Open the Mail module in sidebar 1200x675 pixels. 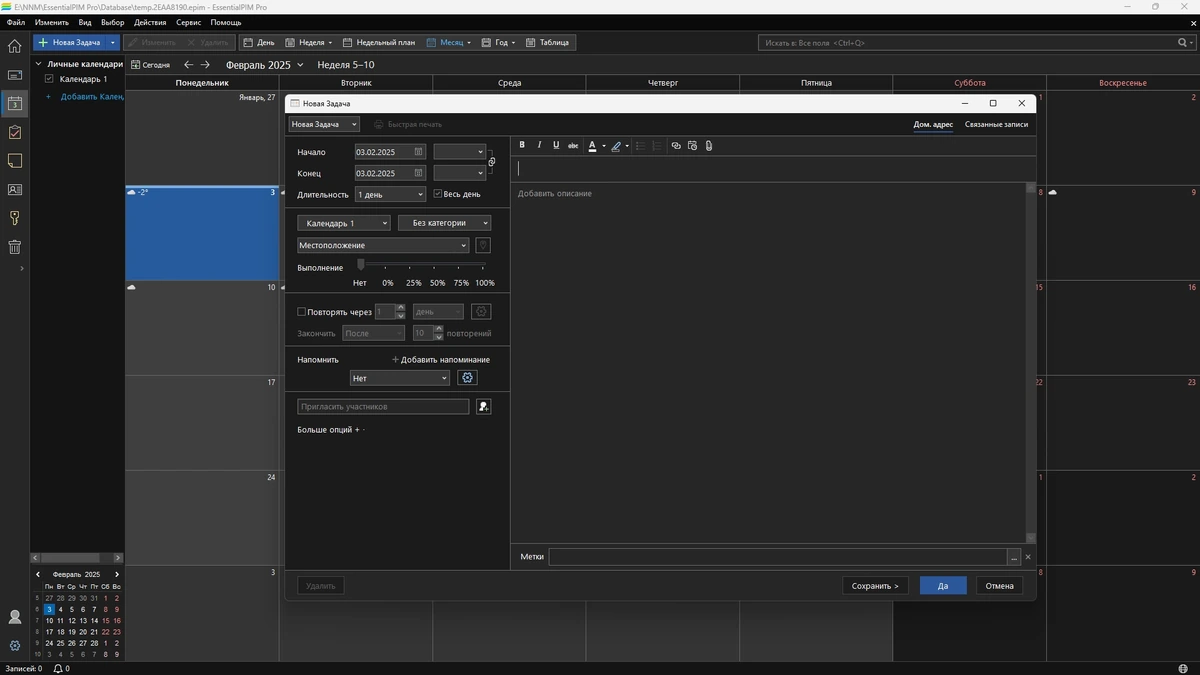pos(14,75)
